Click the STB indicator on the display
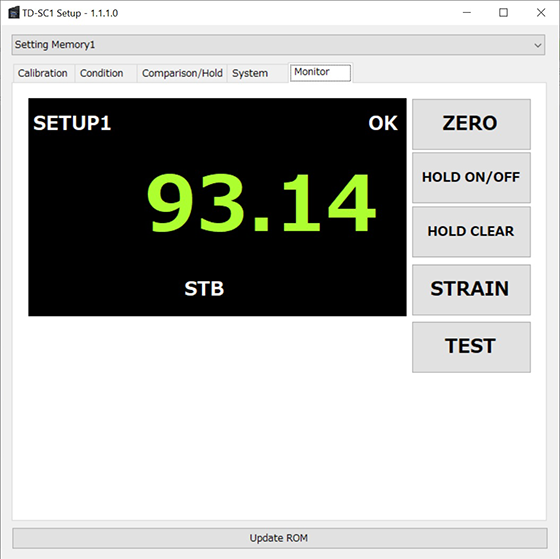This screenshot has height=559, width=560. tap(204, 289)
